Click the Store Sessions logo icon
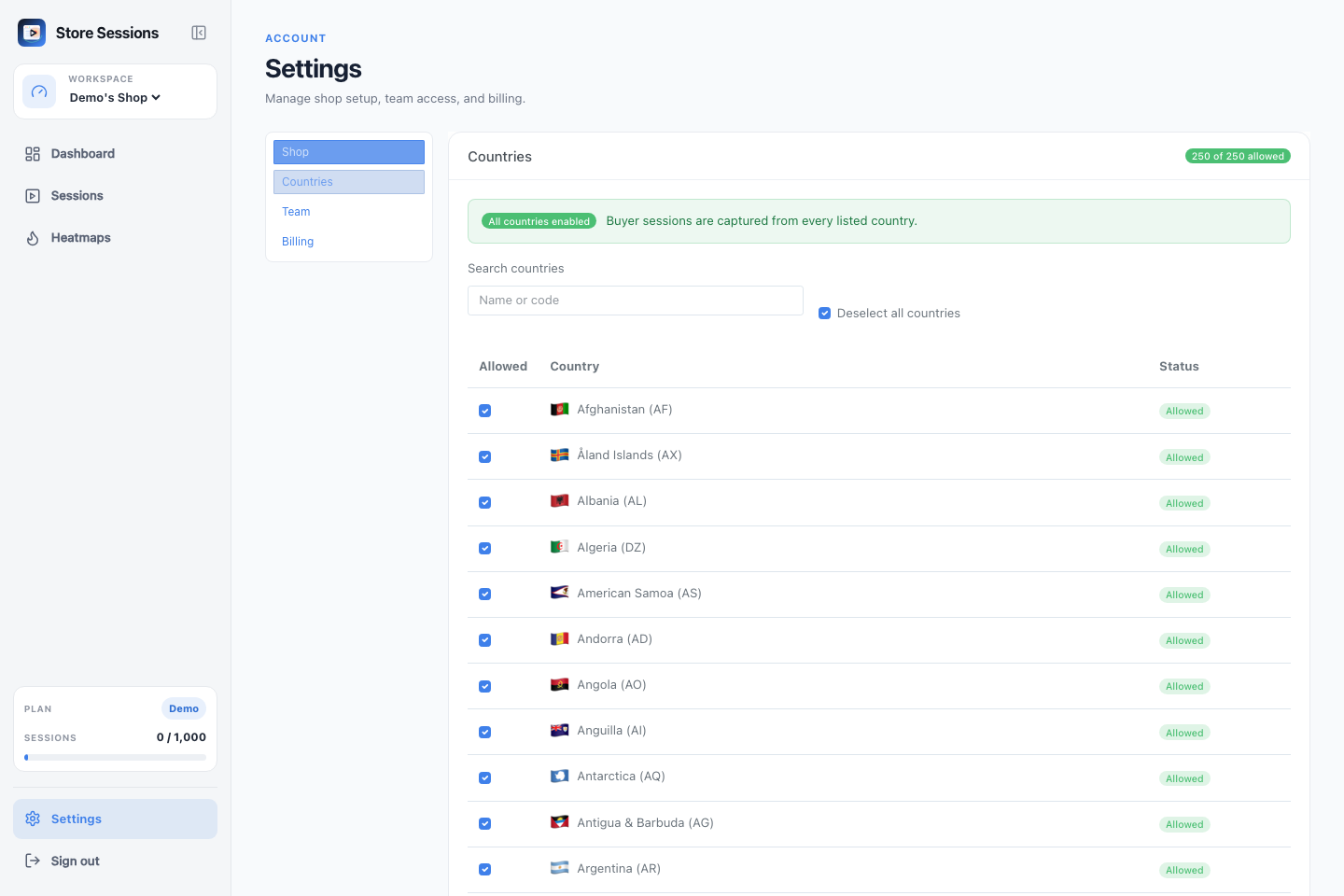The height and width of the screenshot is (896, 1344). (x=32, y=33)
